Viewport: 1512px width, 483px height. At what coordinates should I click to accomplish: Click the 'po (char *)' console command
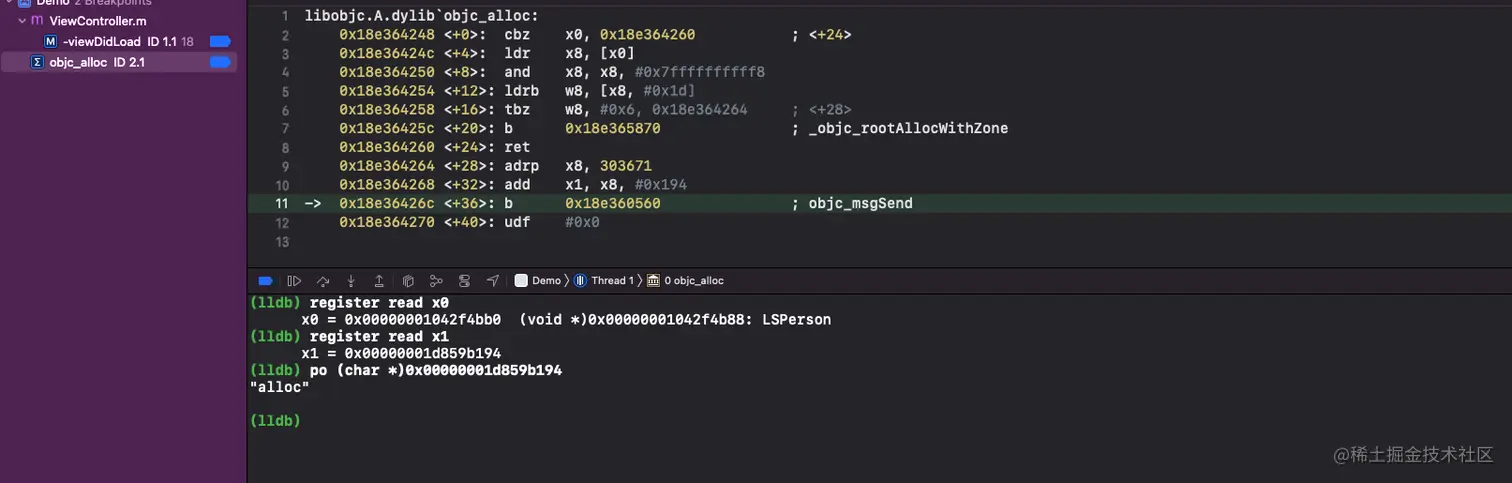pyautogui.click(x=436, y=370)
